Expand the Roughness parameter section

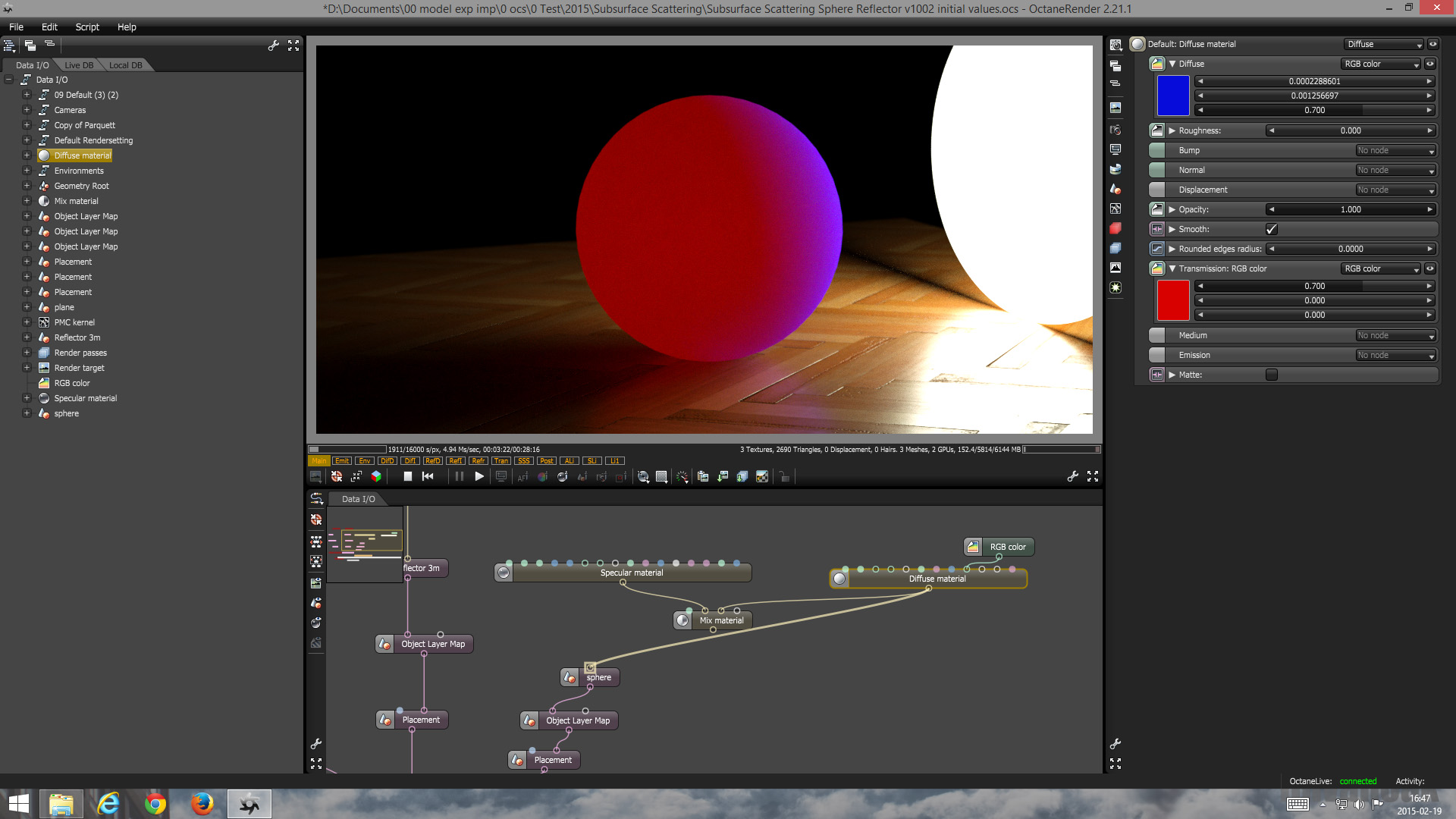point(1172,130)
